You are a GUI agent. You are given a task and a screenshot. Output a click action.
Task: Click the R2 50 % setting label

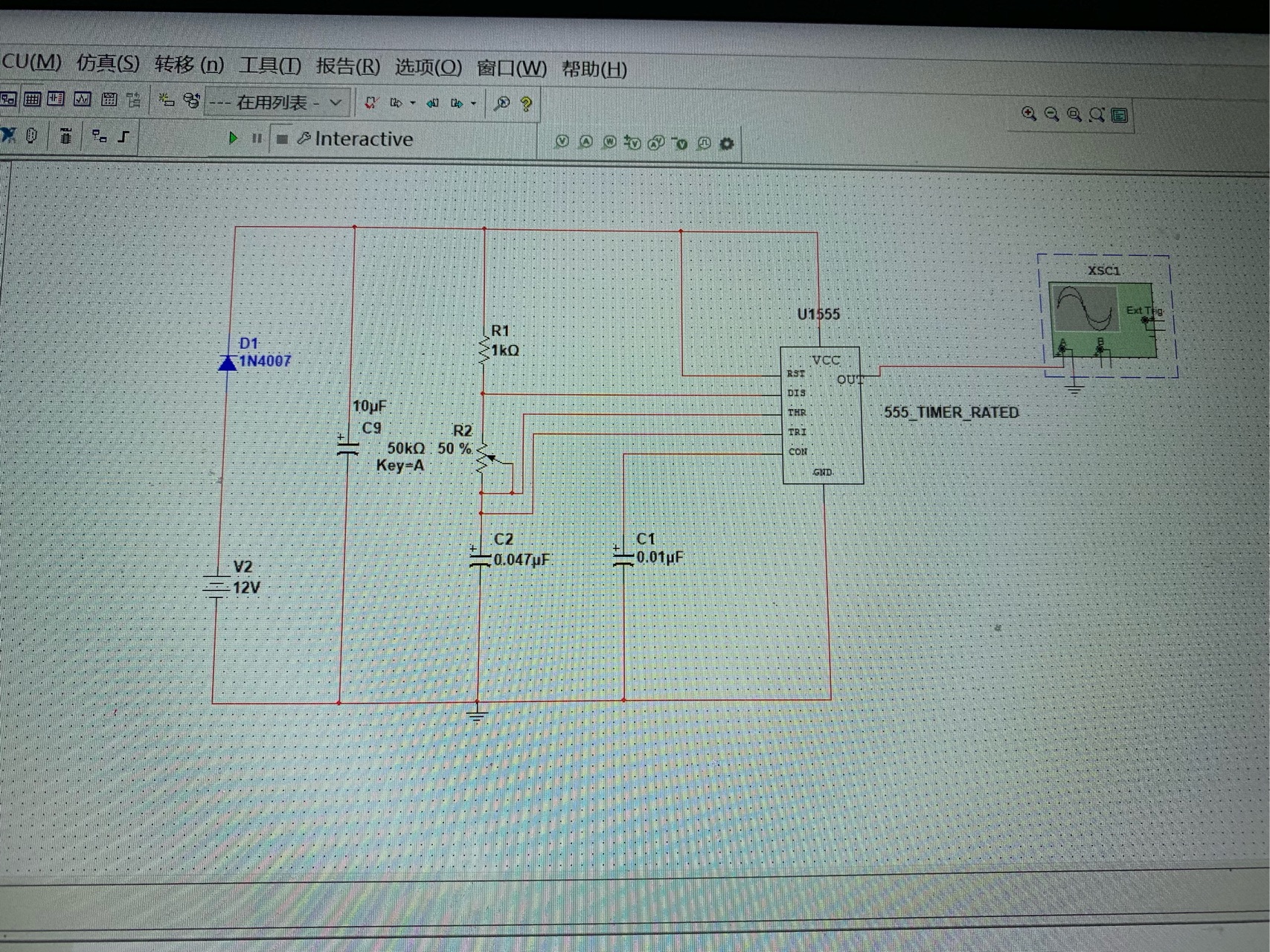(455, 448)
